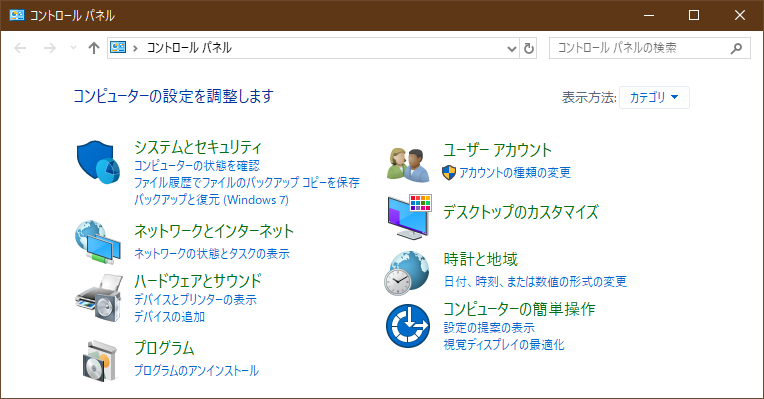This screenshot has width=764, height=399.
Task: Open the User Accounts people icon
Action: [408, 165]
